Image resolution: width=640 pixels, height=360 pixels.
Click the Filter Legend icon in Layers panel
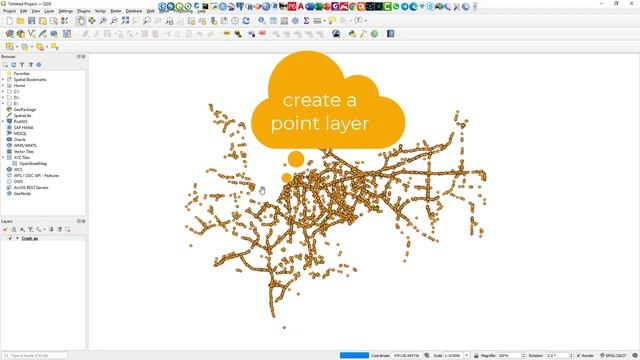(x=30, y=230)
